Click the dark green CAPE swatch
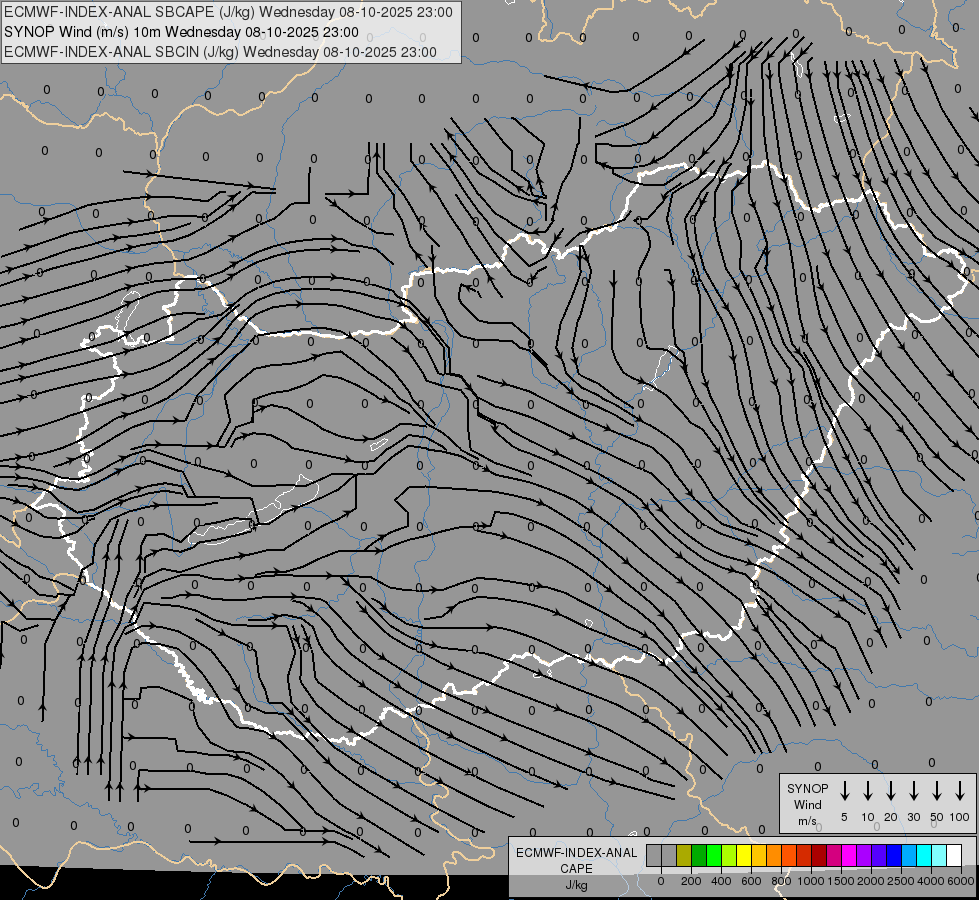 699,856
